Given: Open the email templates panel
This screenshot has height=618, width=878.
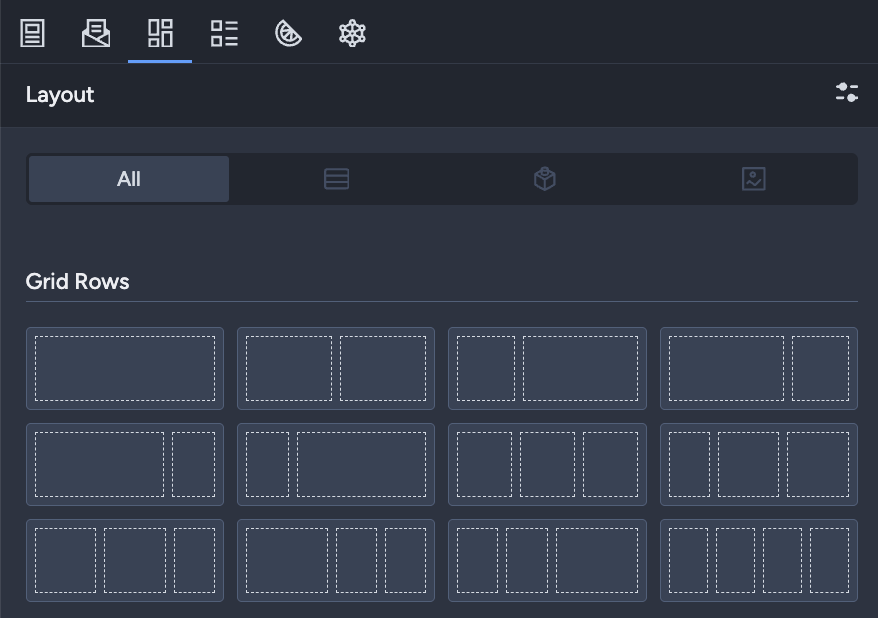Looking at the screenshot, I should coord(96,32).
